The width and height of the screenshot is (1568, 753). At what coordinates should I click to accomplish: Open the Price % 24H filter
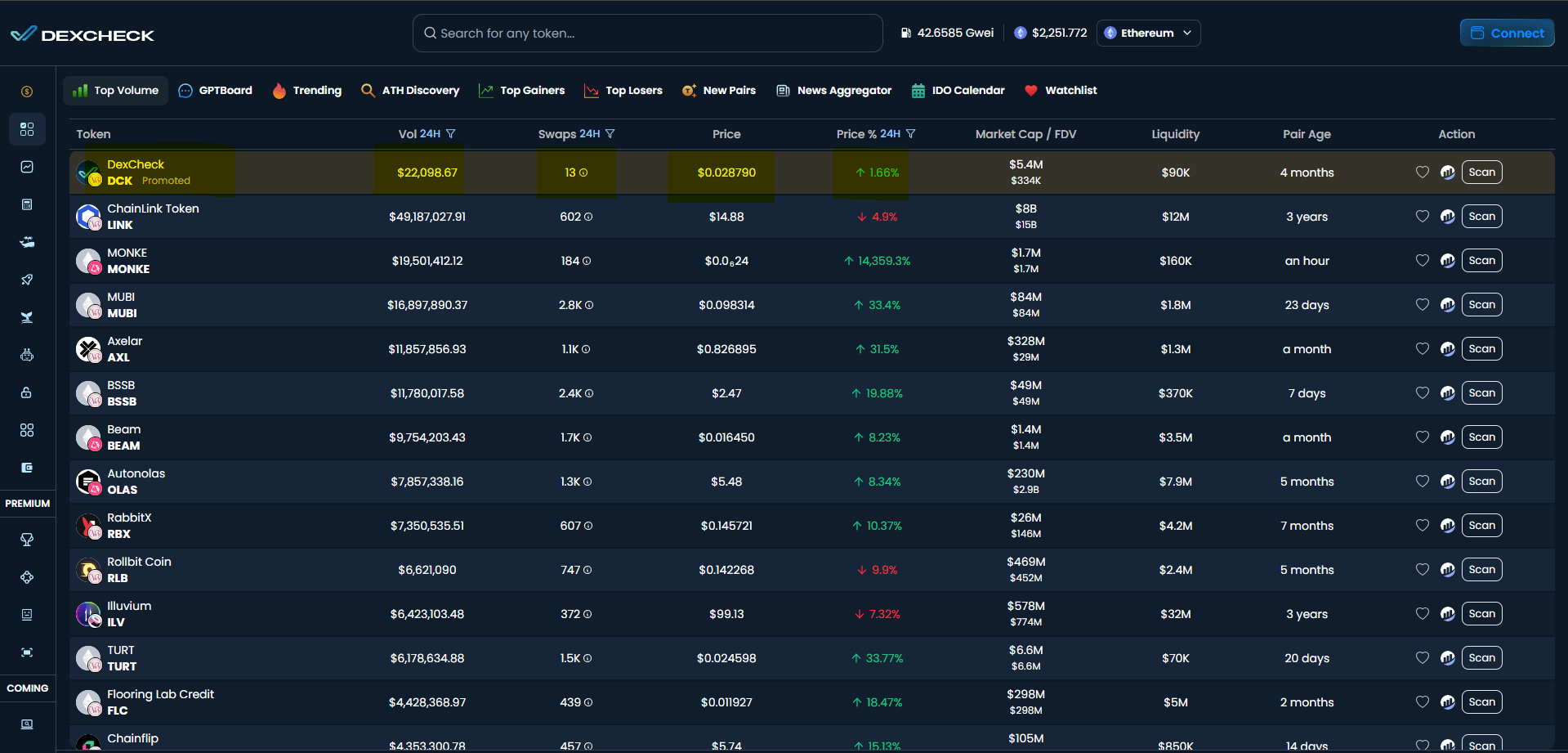[x=911, y=134]
